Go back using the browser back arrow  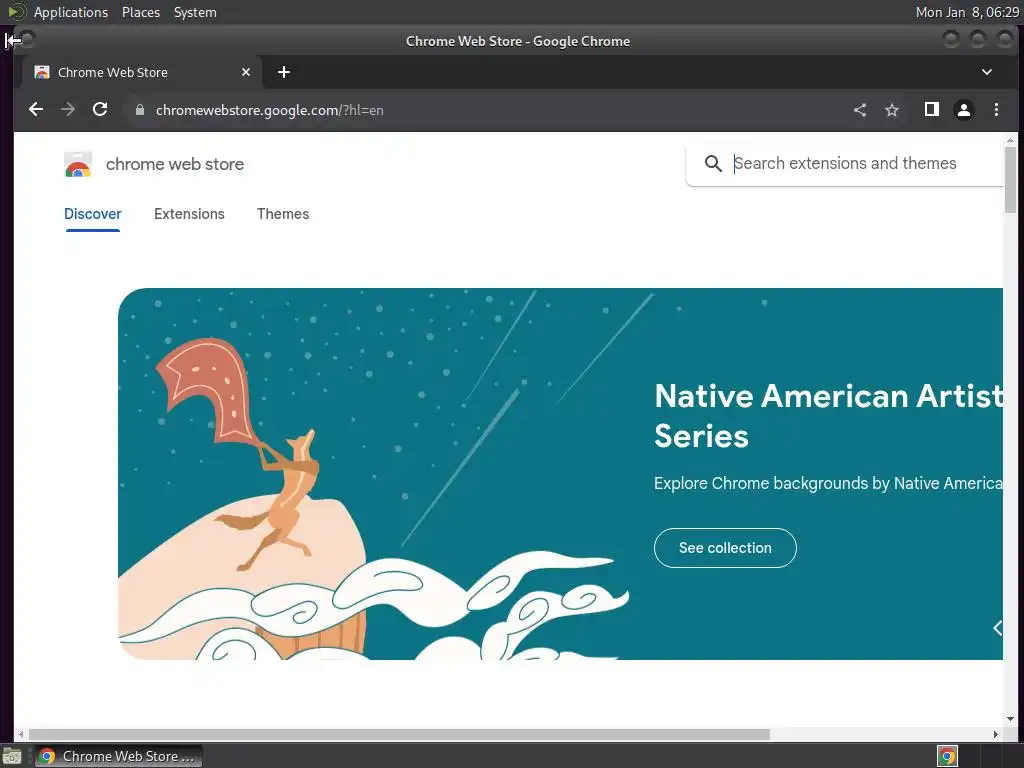(x=36, y=110)
